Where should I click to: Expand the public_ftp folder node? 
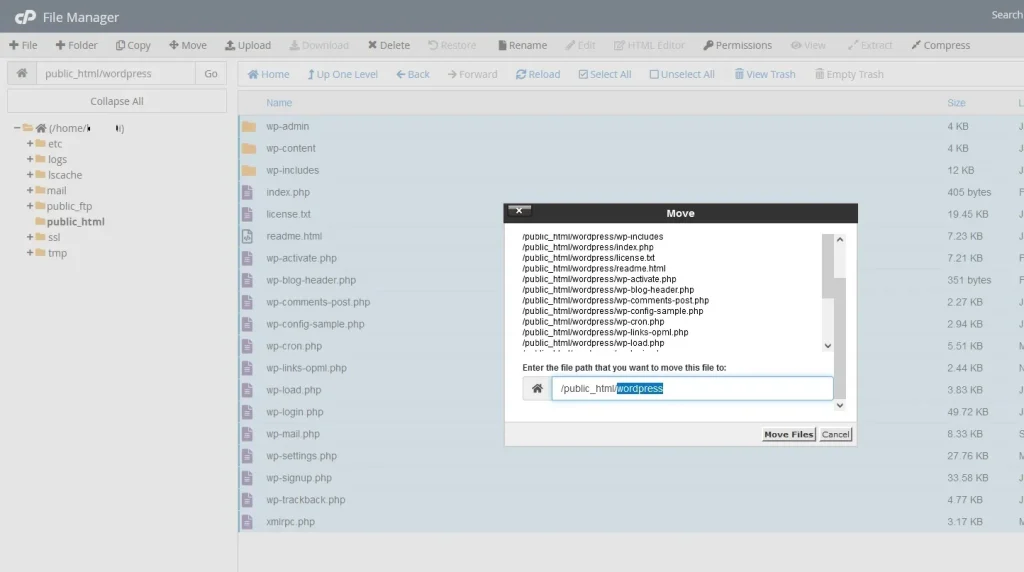30,206
